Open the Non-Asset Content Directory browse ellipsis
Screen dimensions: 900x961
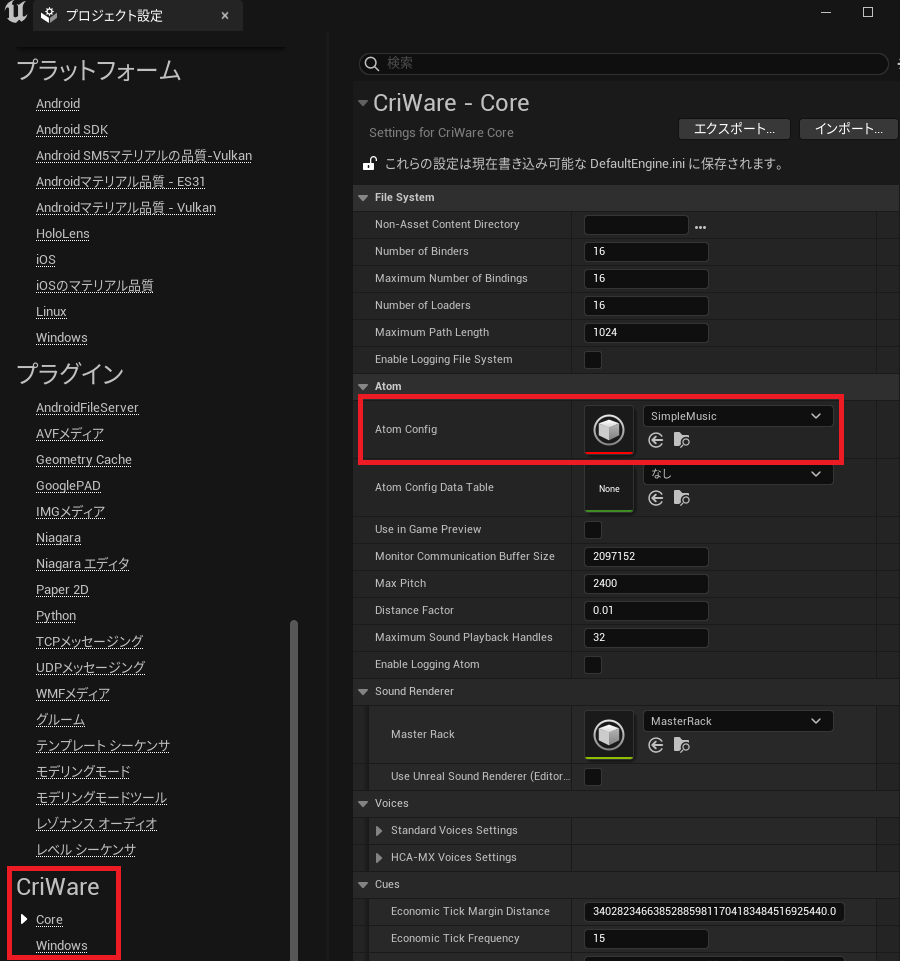coord(700,227)
